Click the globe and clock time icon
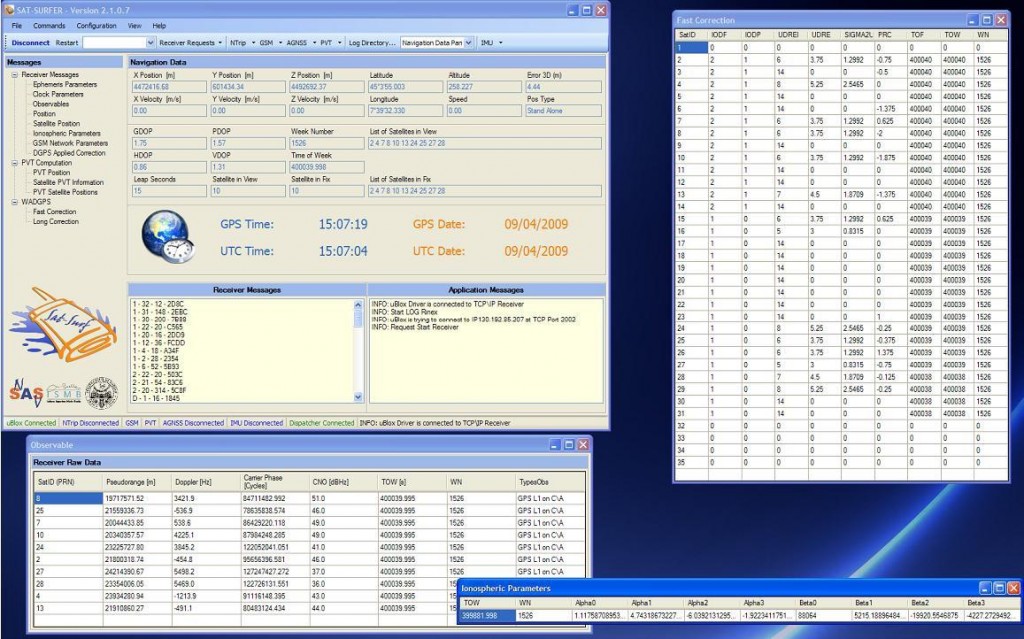 (166, 237)
